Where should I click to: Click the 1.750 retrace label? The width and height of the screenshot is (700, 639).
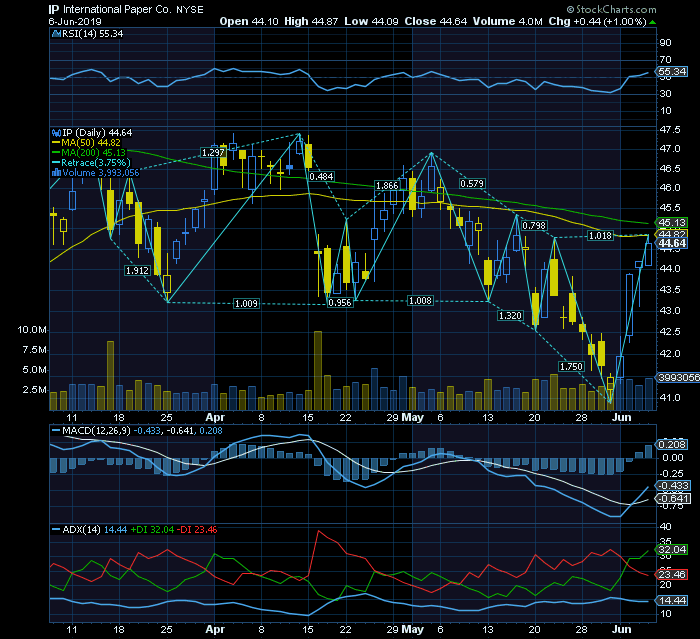(x=571, y=367)
